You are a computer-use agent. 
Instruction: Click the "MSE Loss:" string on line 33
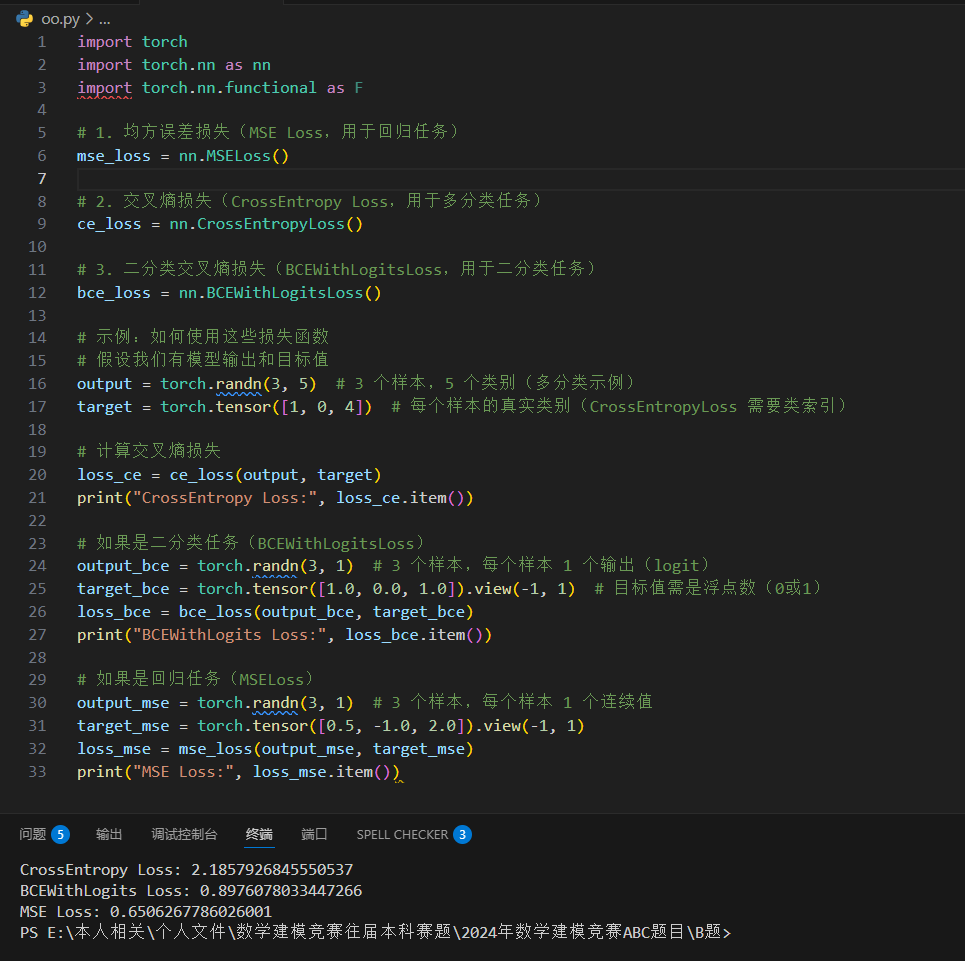(x=183, y=772)
